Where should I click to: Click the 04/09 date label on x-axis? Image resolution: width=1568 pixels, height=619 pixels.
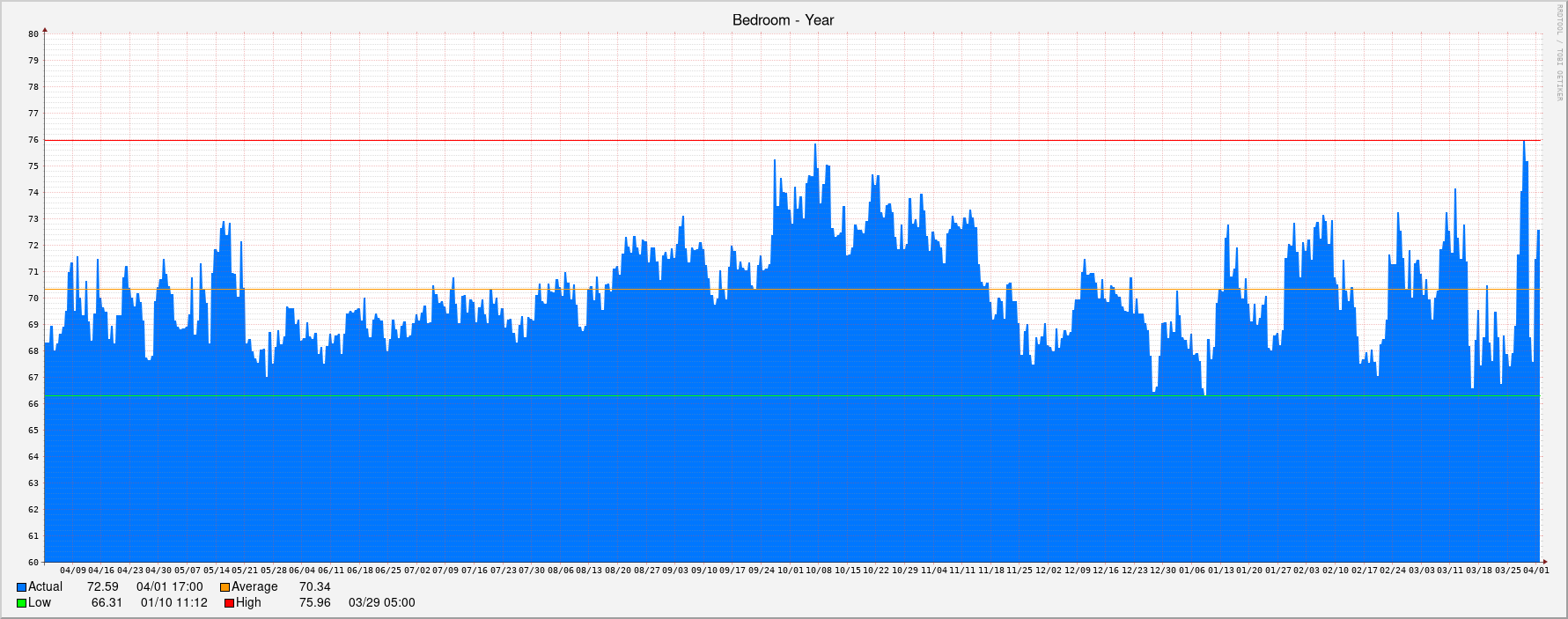tap(73, 571)
